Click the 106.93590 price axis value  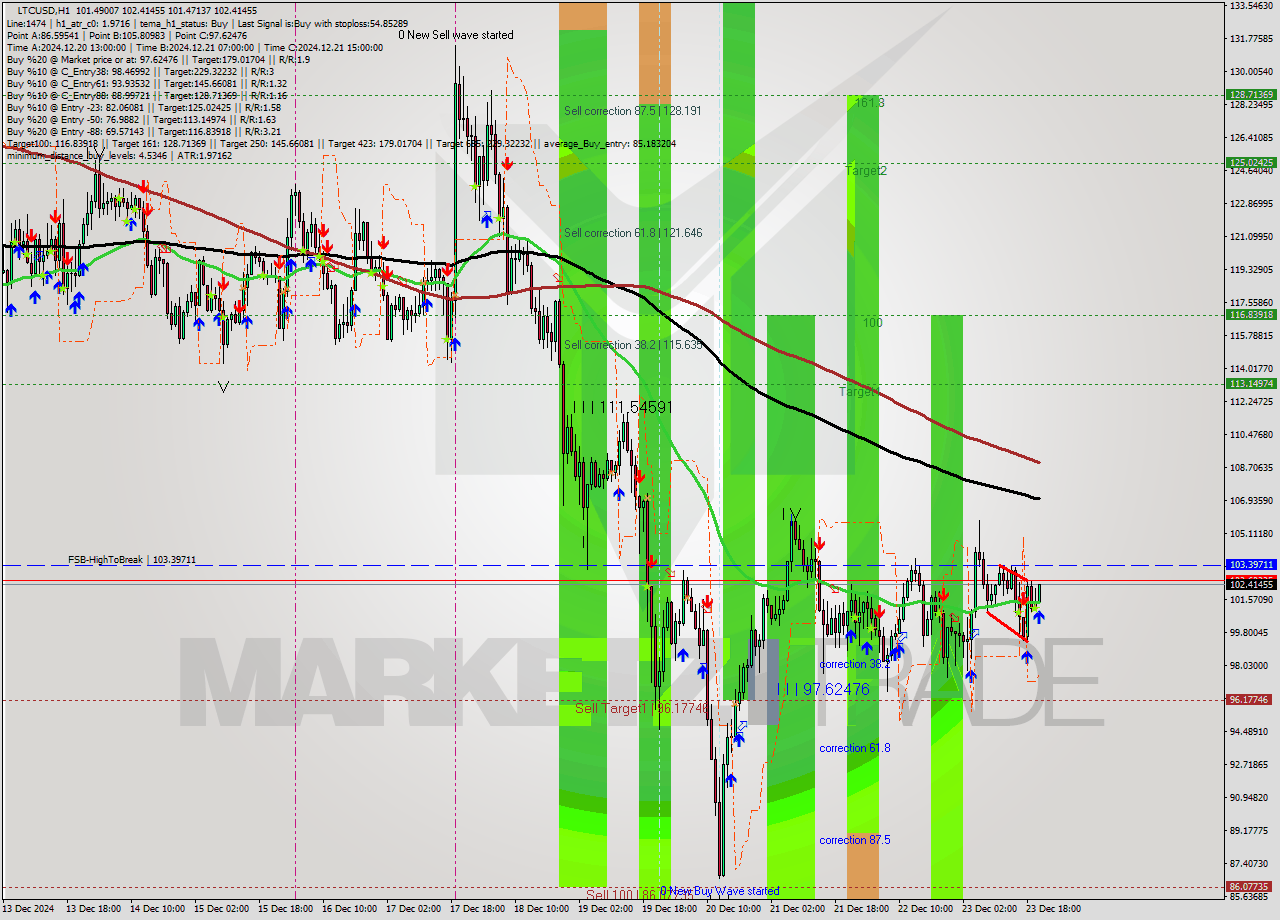pos(1251,500)
